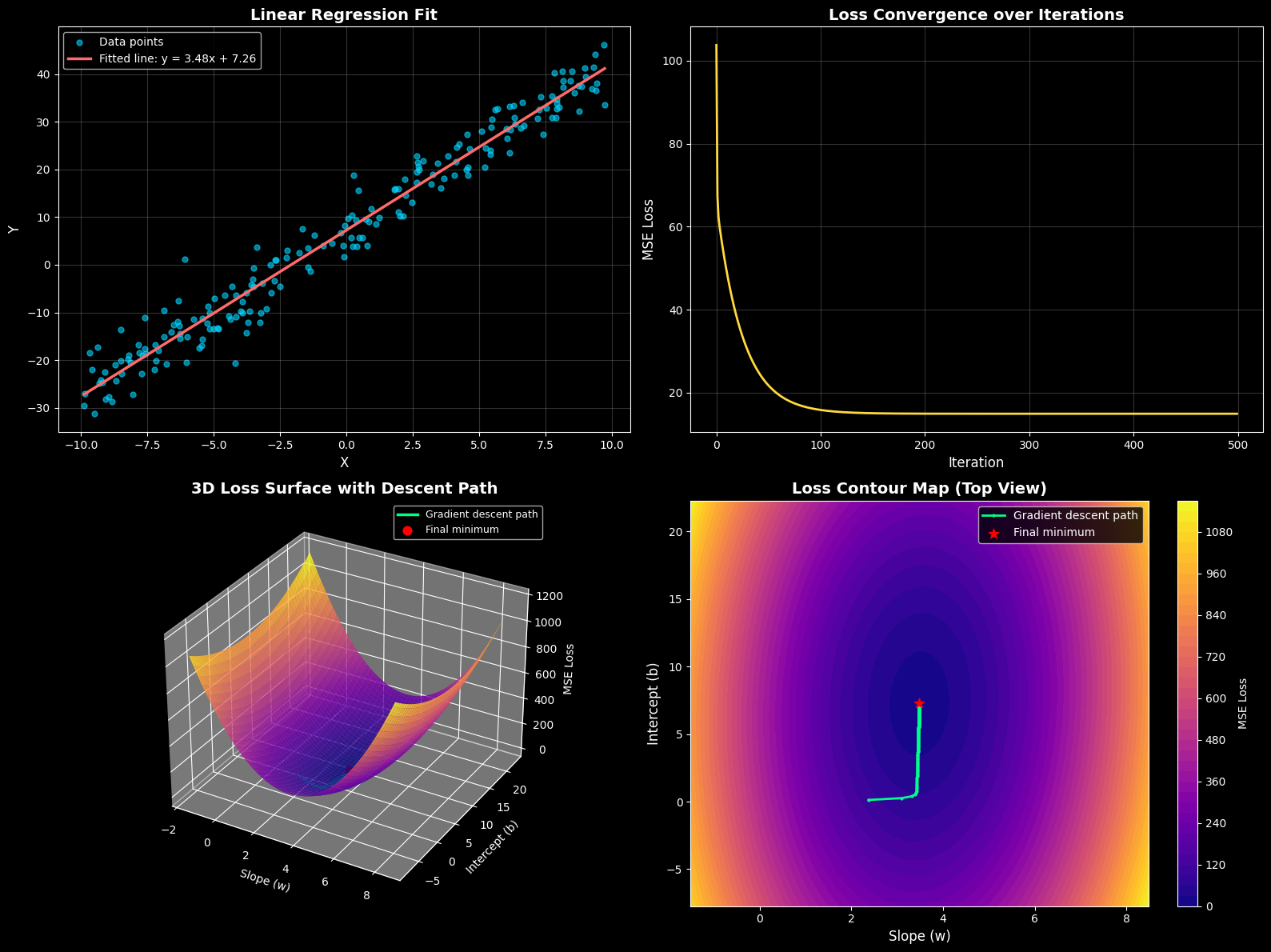
Task: Click the "1080" colorbar tick label
Action: [x=1219, y=532]
